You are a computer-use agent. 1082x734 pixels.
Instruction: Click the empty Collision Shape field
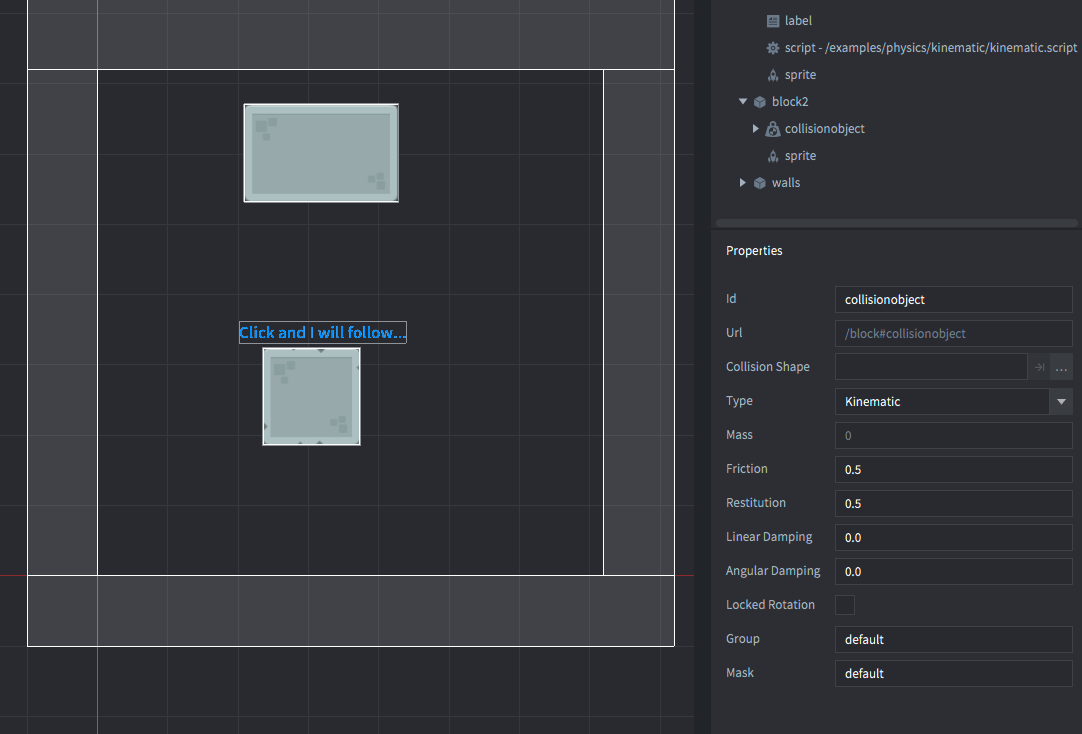[x=931, y=367]
